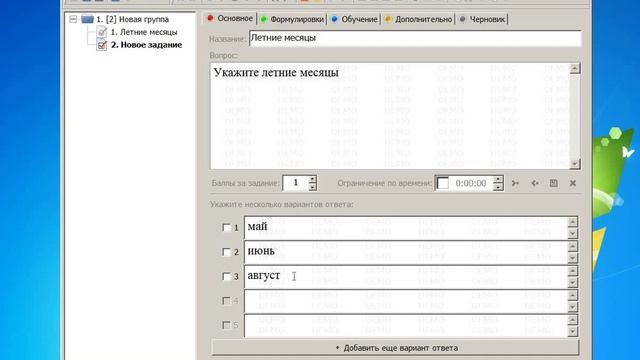640x360 pixels.
Task: Click the answer field containing май
Action: pyautogui.click(x=406, y=227)
